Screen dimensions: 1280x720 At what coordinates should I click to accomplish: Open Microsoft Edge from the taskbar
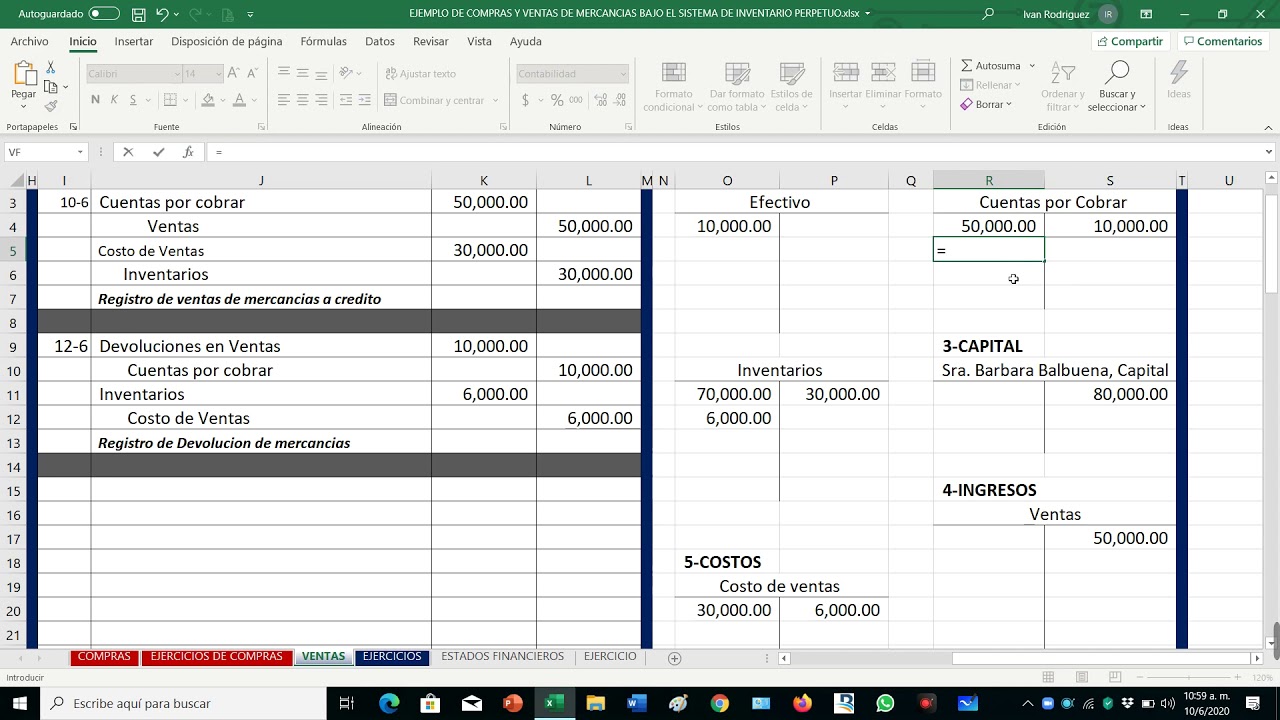point(389,703)
